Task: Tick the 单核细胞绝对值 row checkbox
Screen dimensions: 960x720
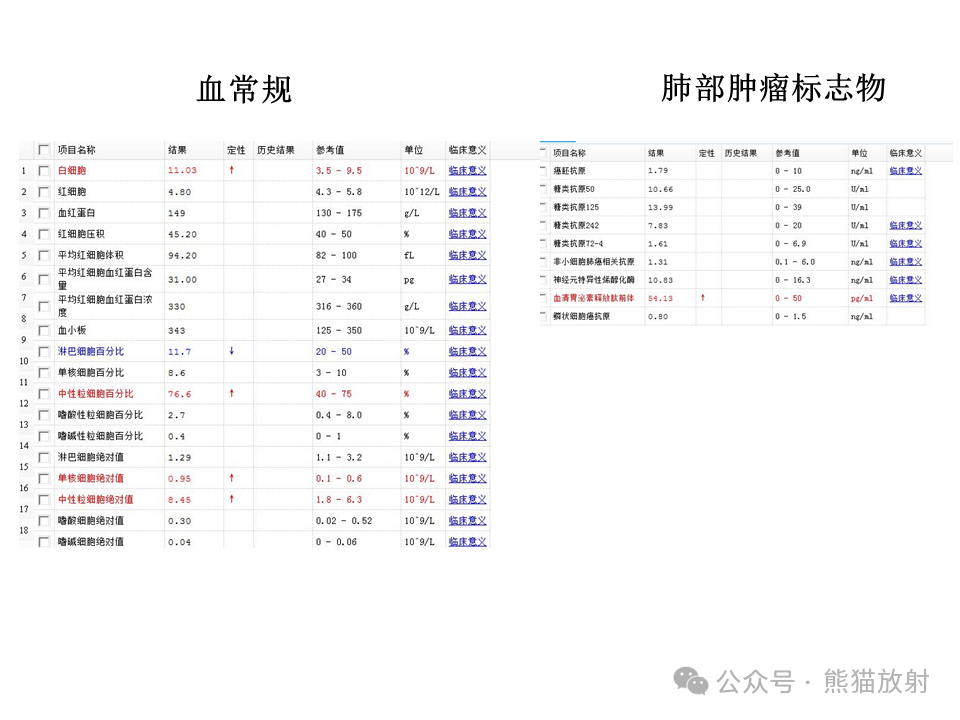Action: coord(43,479)
